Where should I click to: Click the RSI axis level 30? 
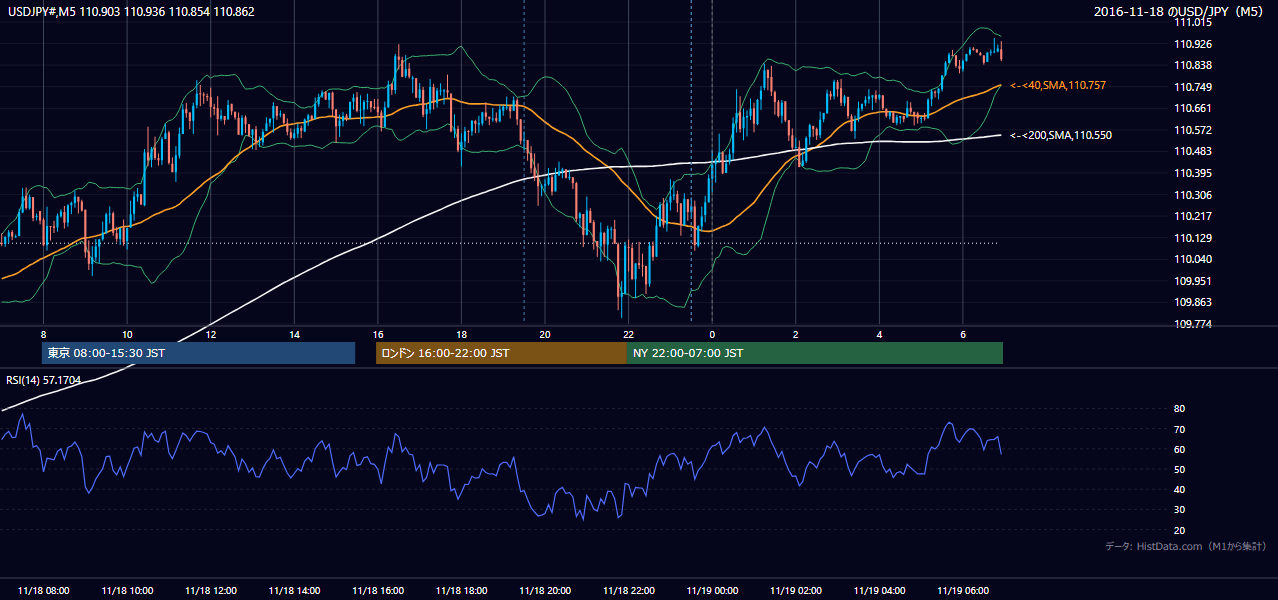click(x=1179, y=510)
